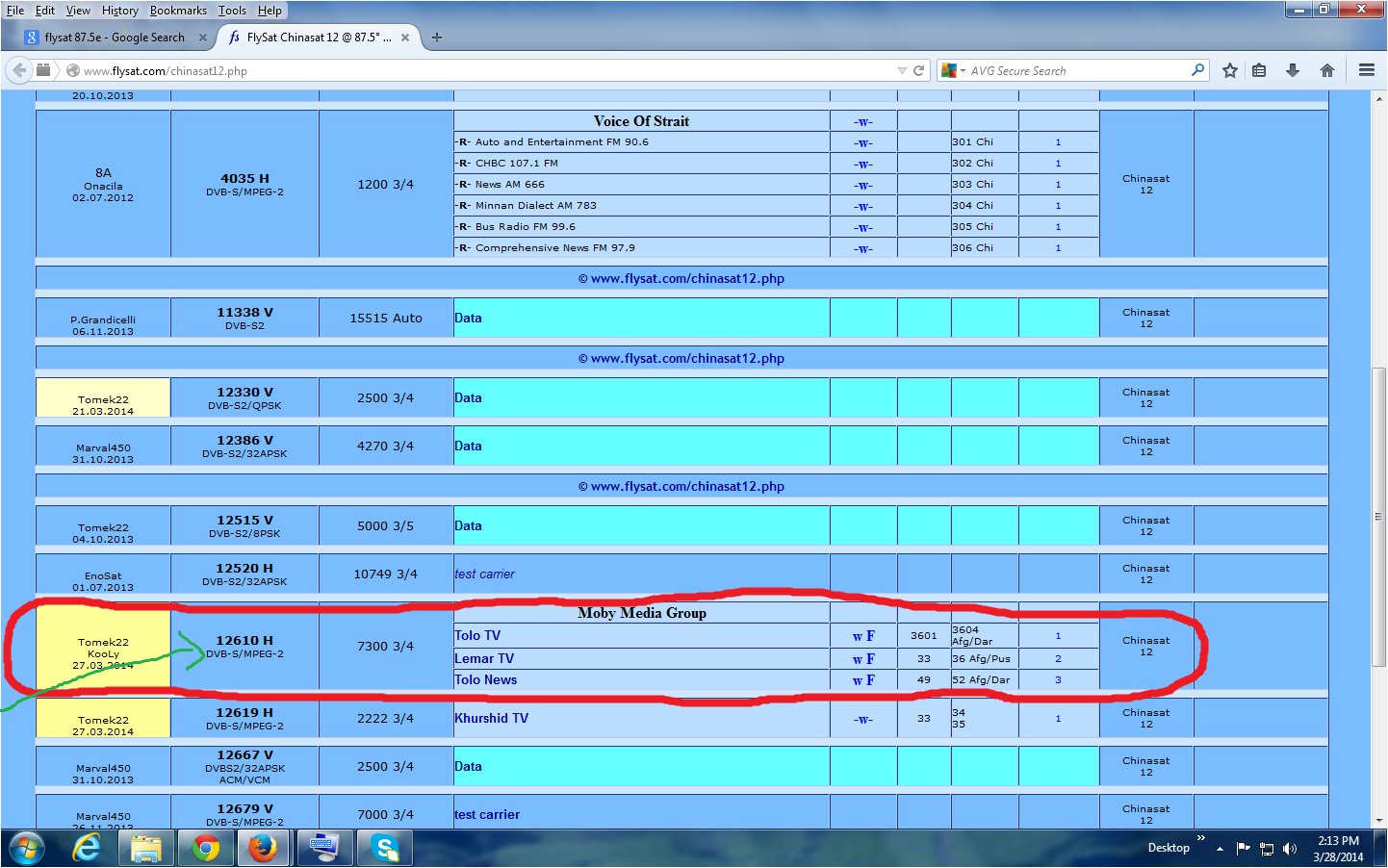Click the 12619 H frequency cell
Image resolution: width=1388 pixels, height=868 pixels.
[x=244, y=718]
